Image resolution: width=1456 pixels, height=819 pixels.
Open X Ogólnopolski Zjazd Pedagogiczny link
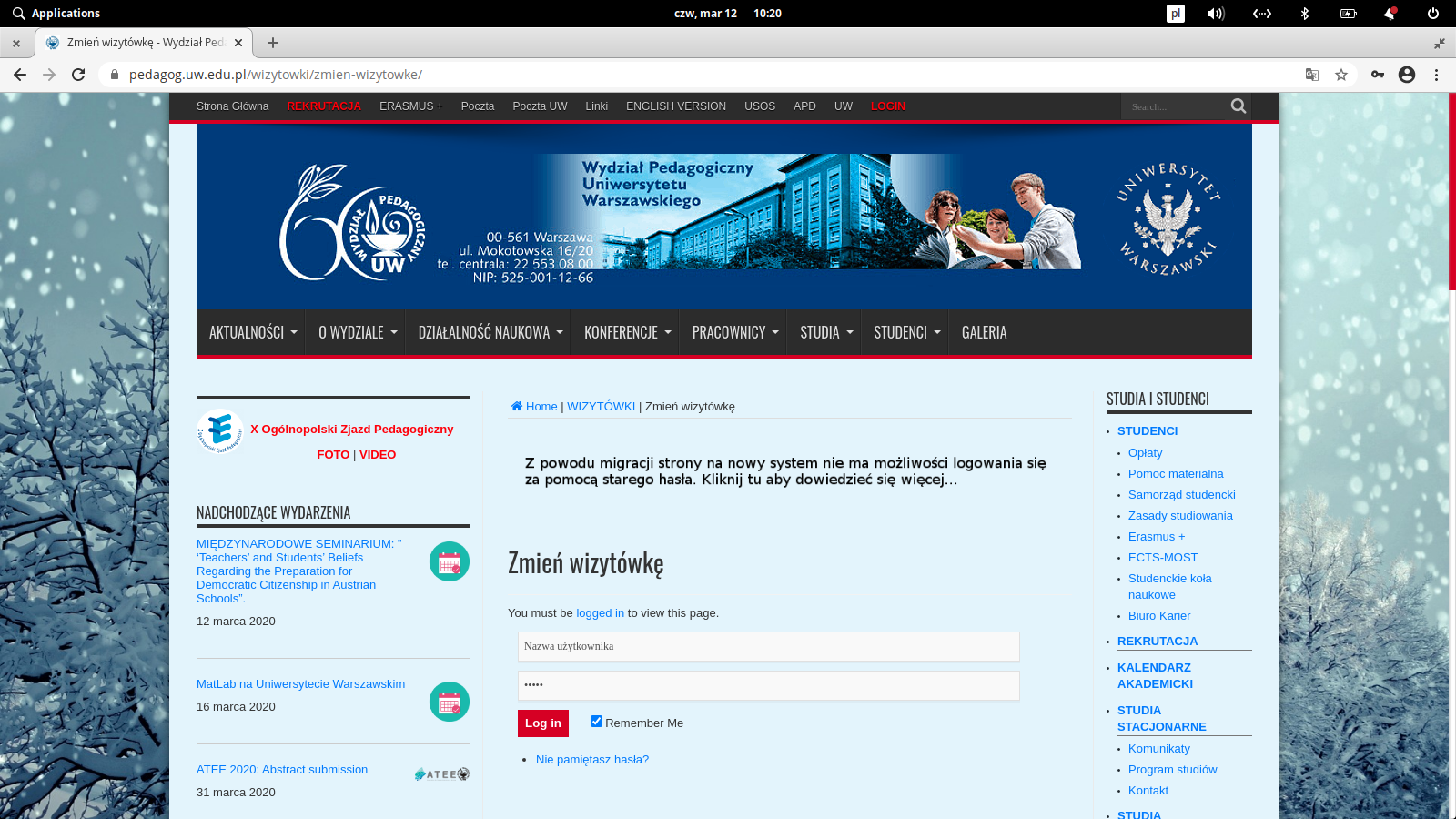(x=352, y=430)
